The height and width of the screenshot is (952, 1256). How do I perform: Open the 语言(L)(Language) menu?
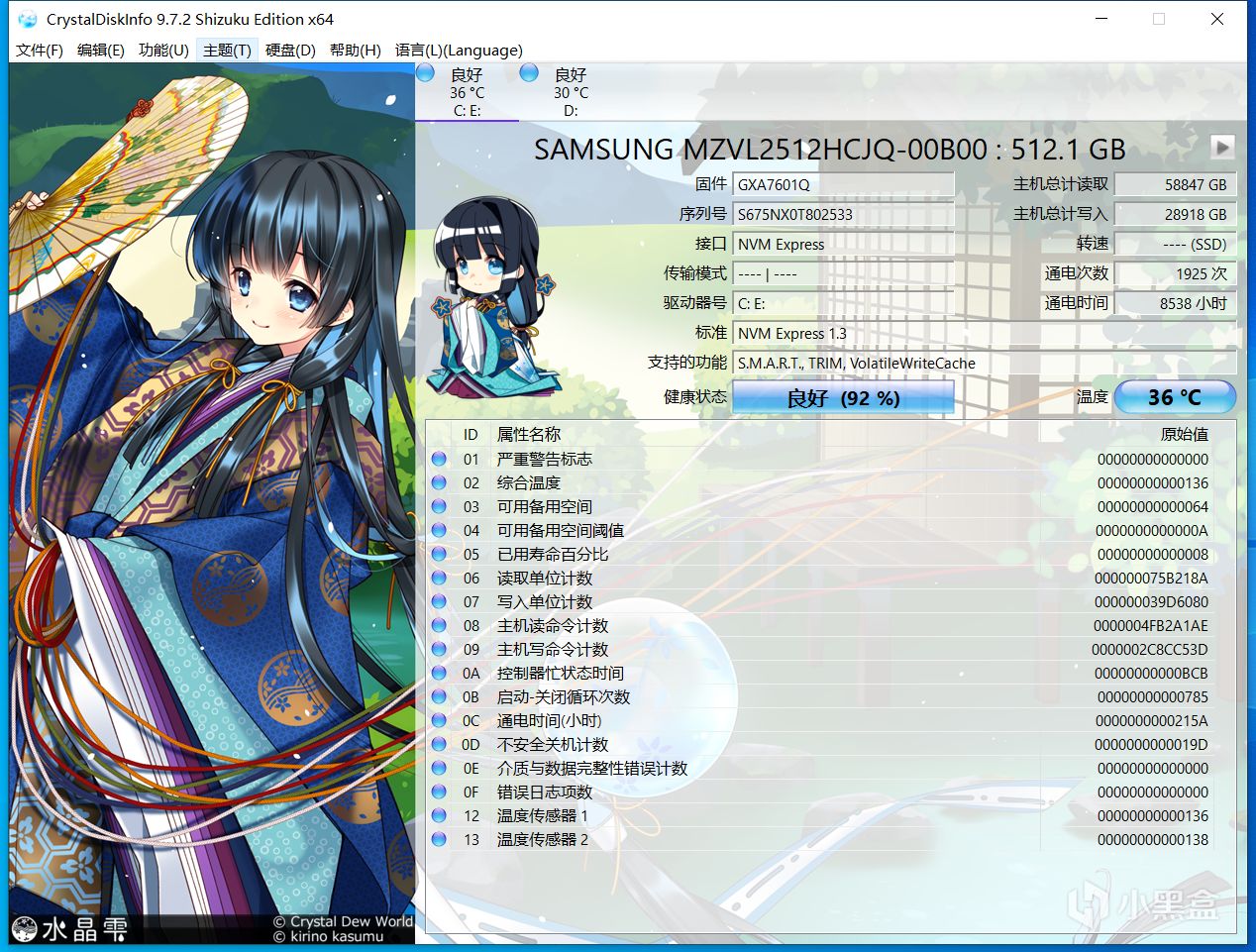pos(459,50)
